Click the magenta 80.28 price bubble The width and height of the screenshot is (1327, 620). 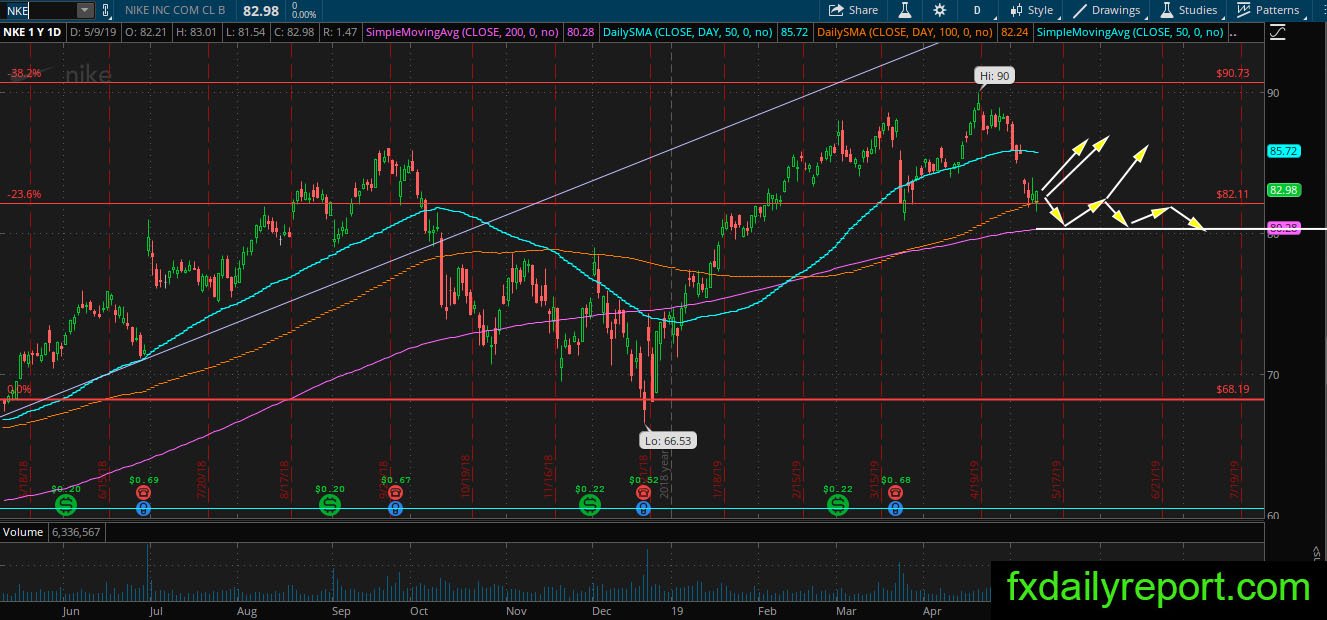pos(1282,228)
